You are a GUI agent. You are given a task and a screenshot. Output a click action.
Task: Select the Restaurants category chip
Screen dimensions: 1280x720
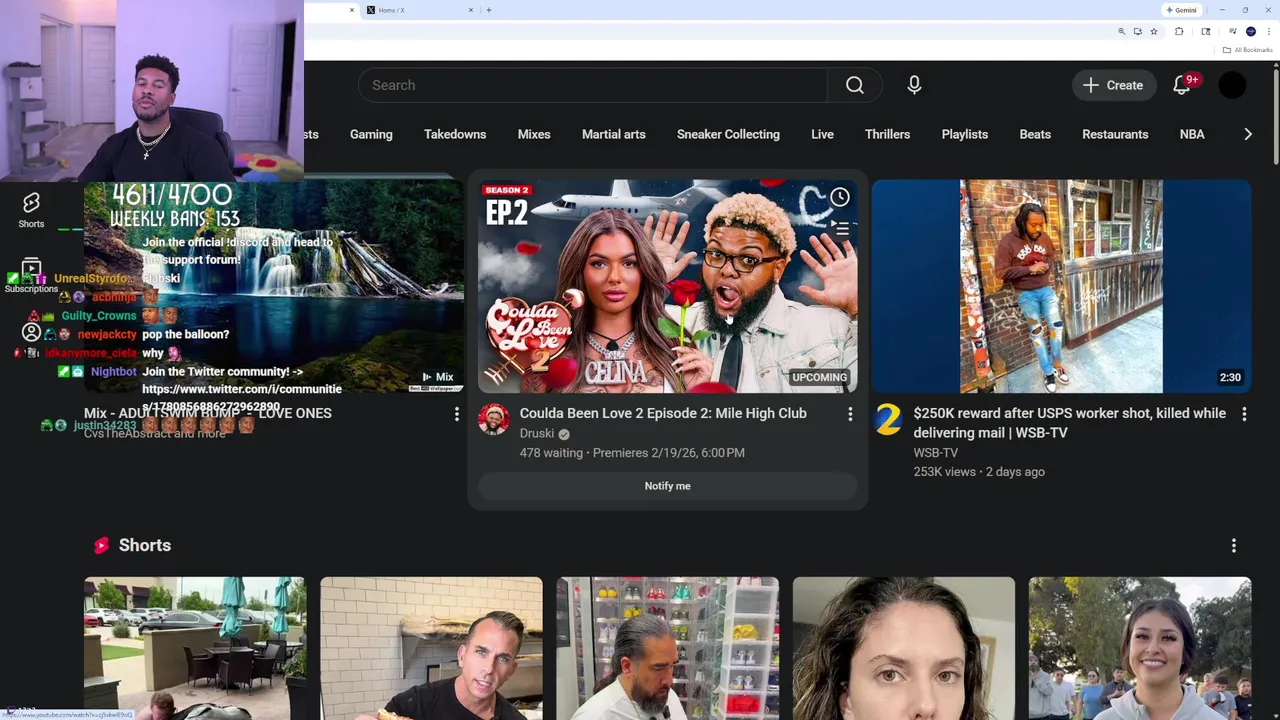(x=1115, y=134)
